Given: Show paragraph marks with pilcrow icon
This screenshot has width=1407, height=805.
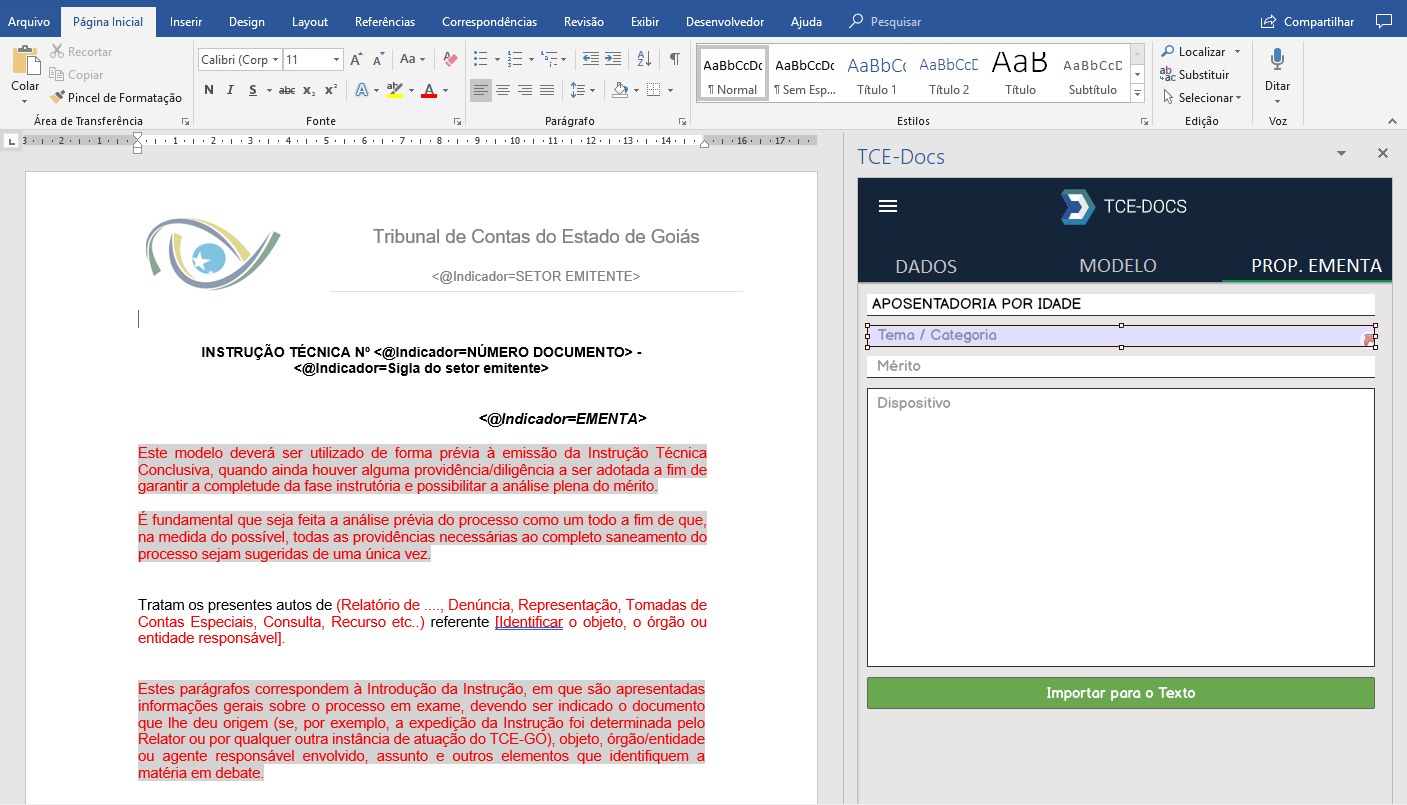Looking at the screenshot, I should (x=675, y=60).
